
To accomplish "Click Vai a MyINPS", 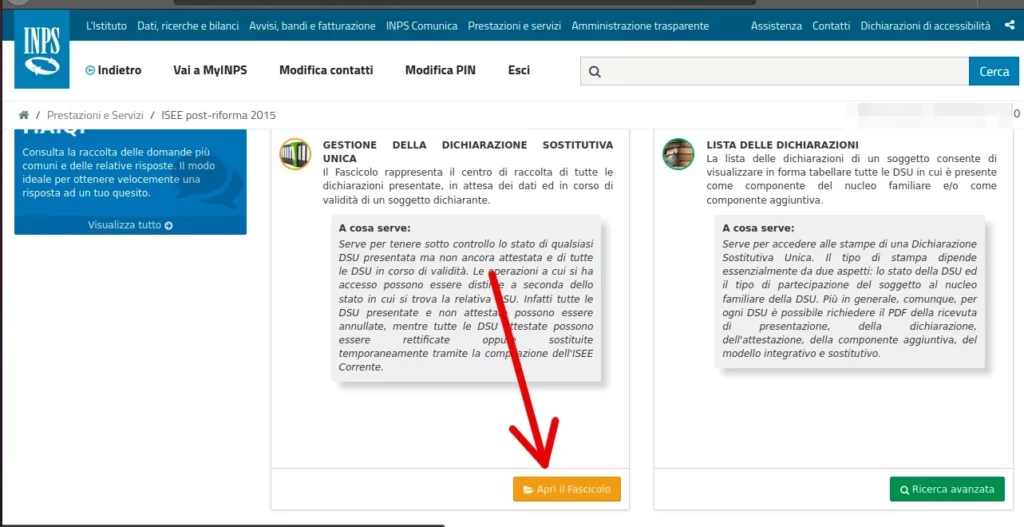I will pyautogui.click(x=210, y=71).
